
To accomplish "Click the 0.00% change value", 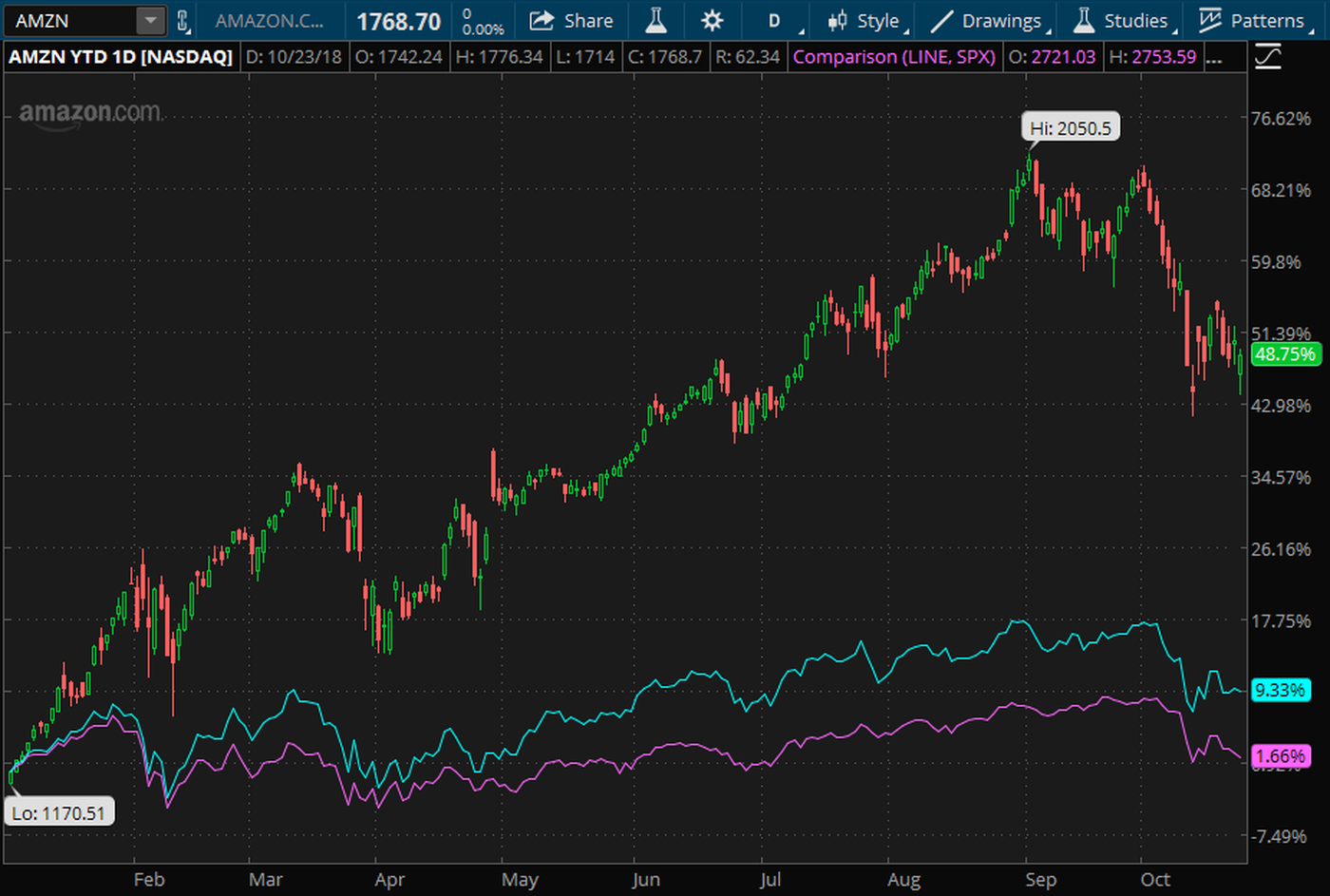I will (484, 29).
